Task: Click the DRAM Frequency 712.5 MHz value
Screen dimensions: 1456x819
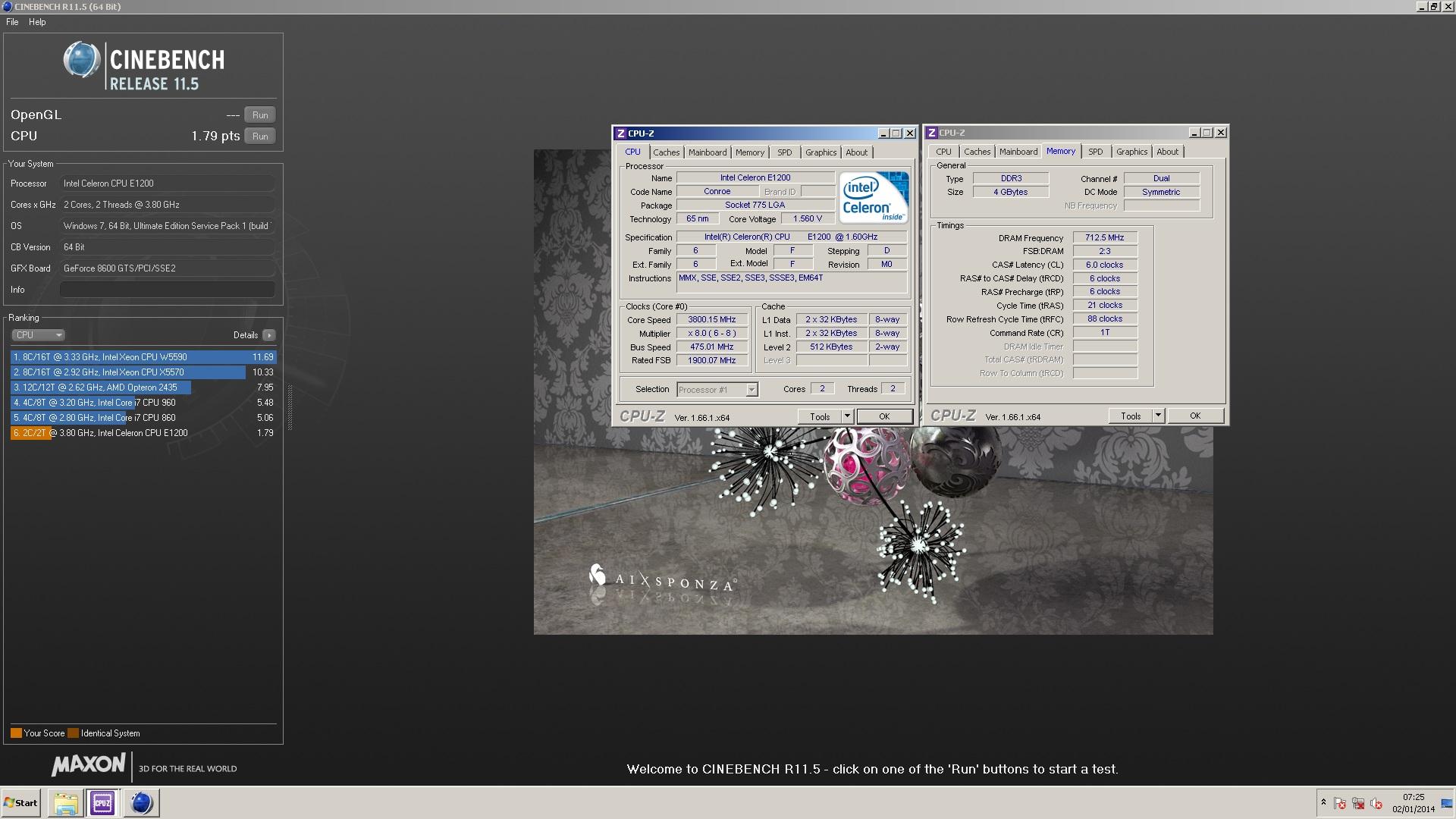Action: [x=1104, y=237]
